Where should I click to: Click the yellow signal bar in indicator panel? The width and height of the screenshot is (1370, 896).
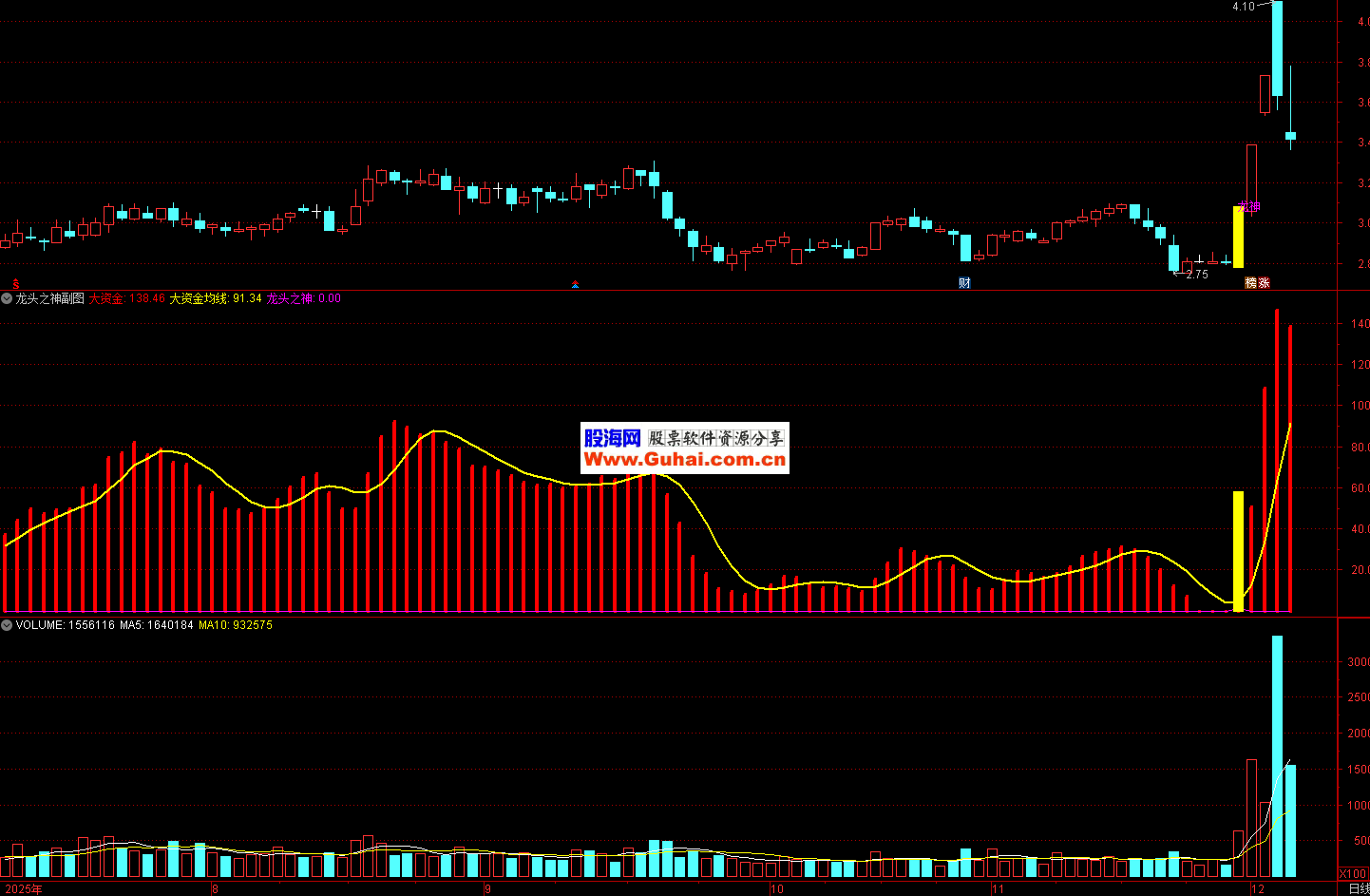(1238, 551)
